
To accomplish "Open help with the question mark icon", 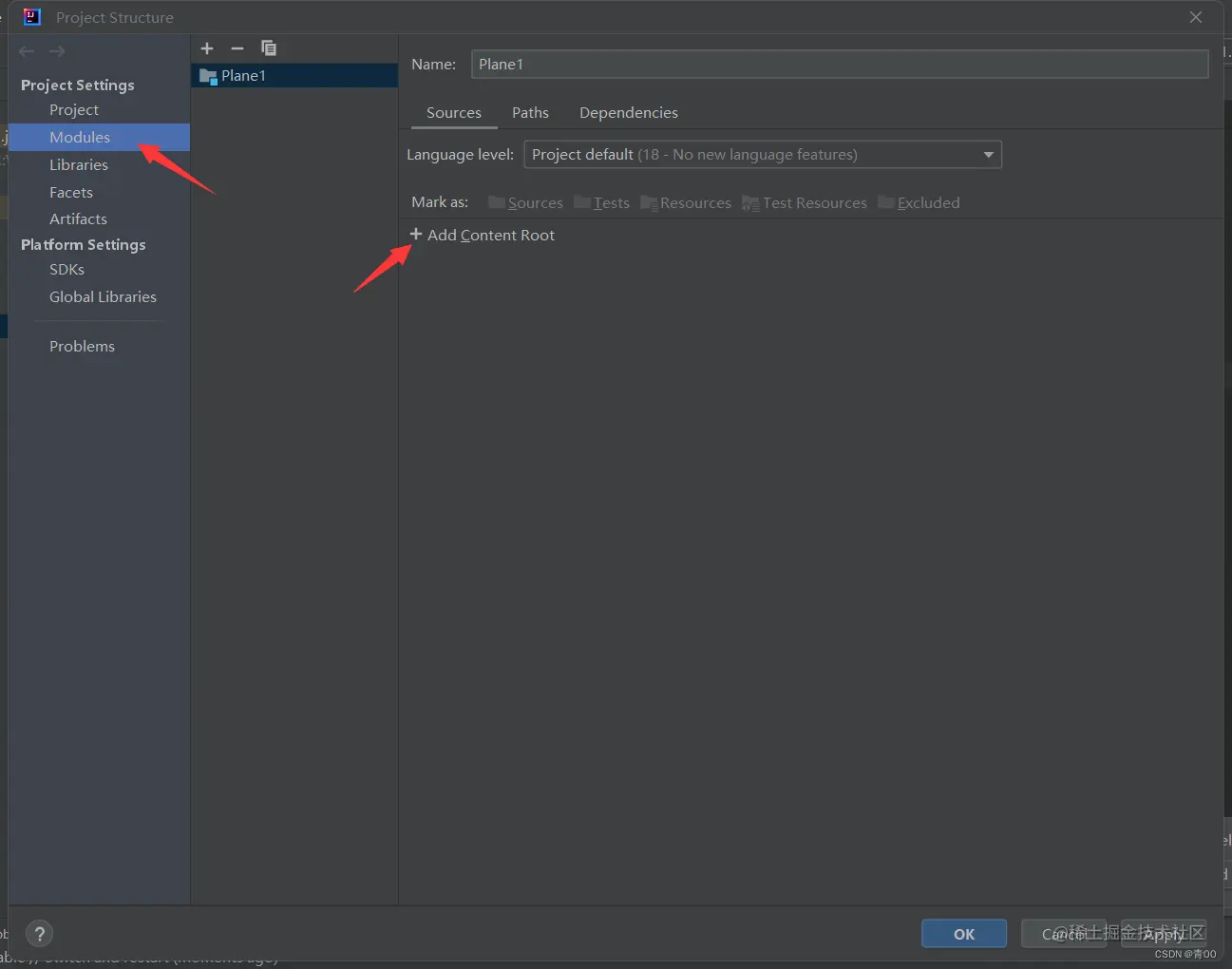I will pyautogui.click(x=39, y=934).
